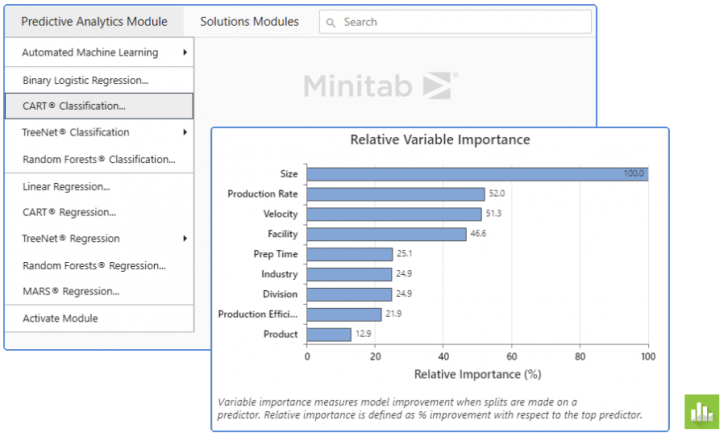The image size is (728, 437).
Task: Click the Production Effici... axis label
Action: coord(258,314)
